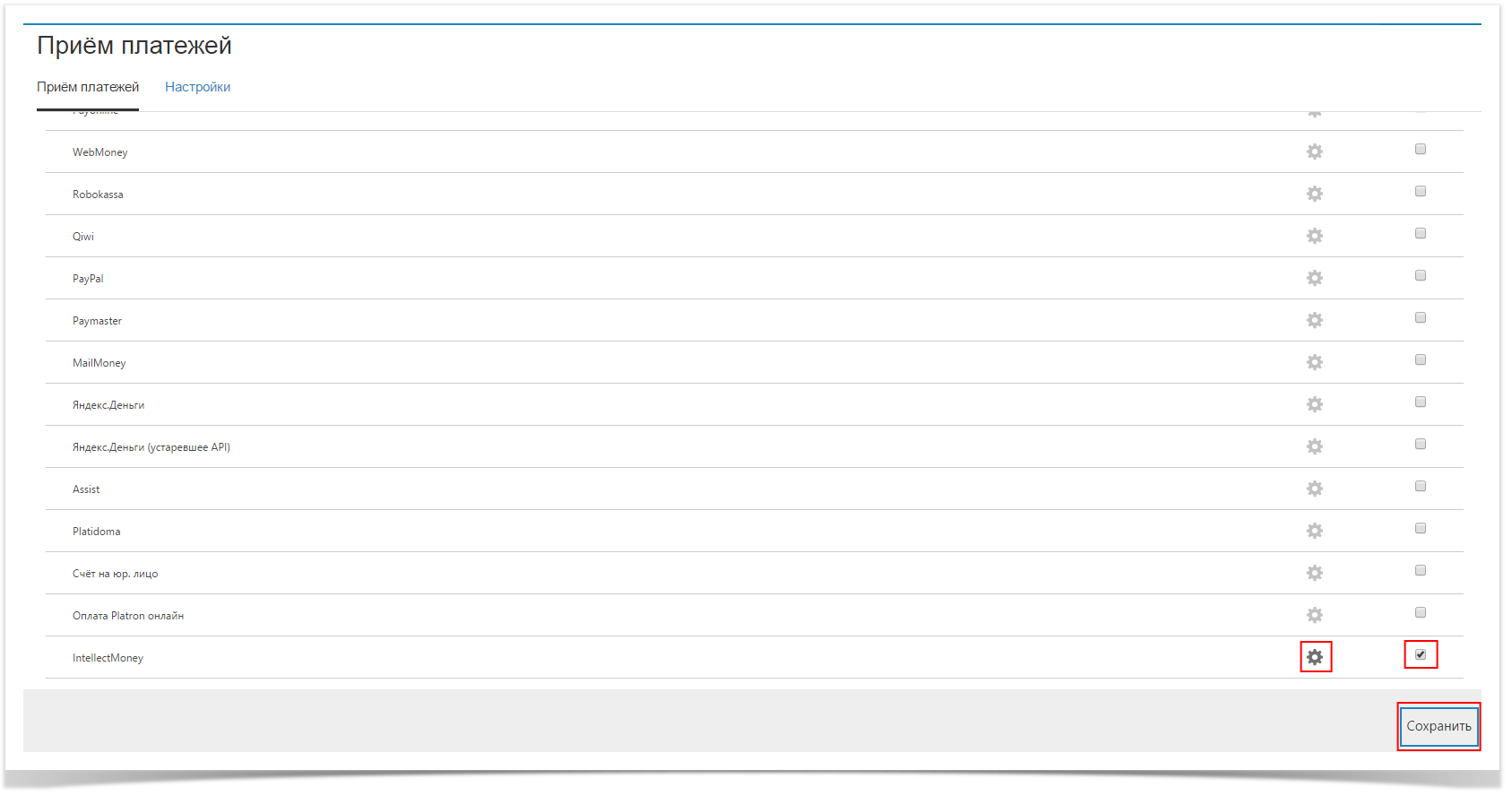Open MailMoney settings gear icon
Screen dimensions: 1512x796
[x=1314, y=362]
